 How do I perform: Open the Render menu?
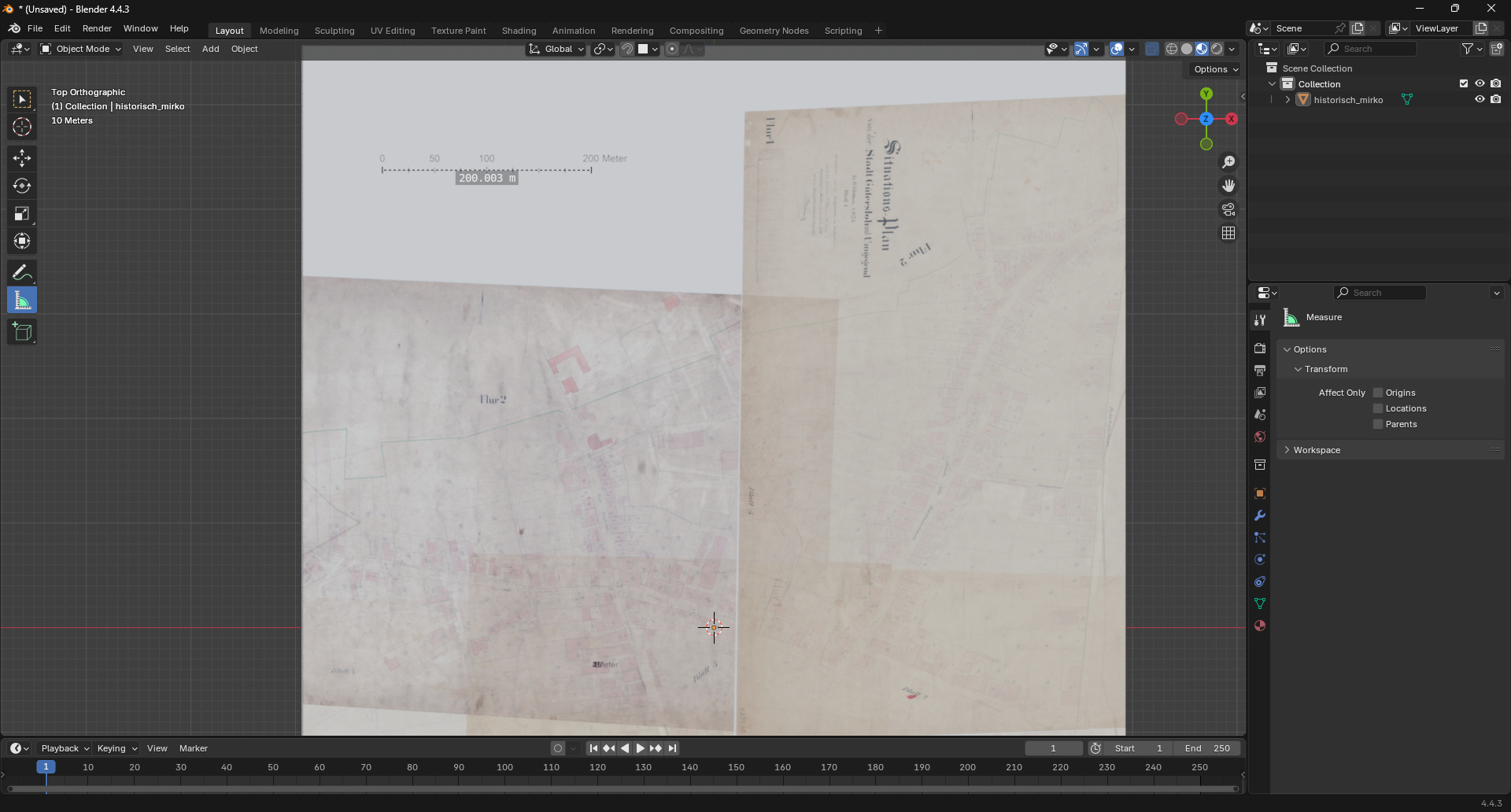97,28
